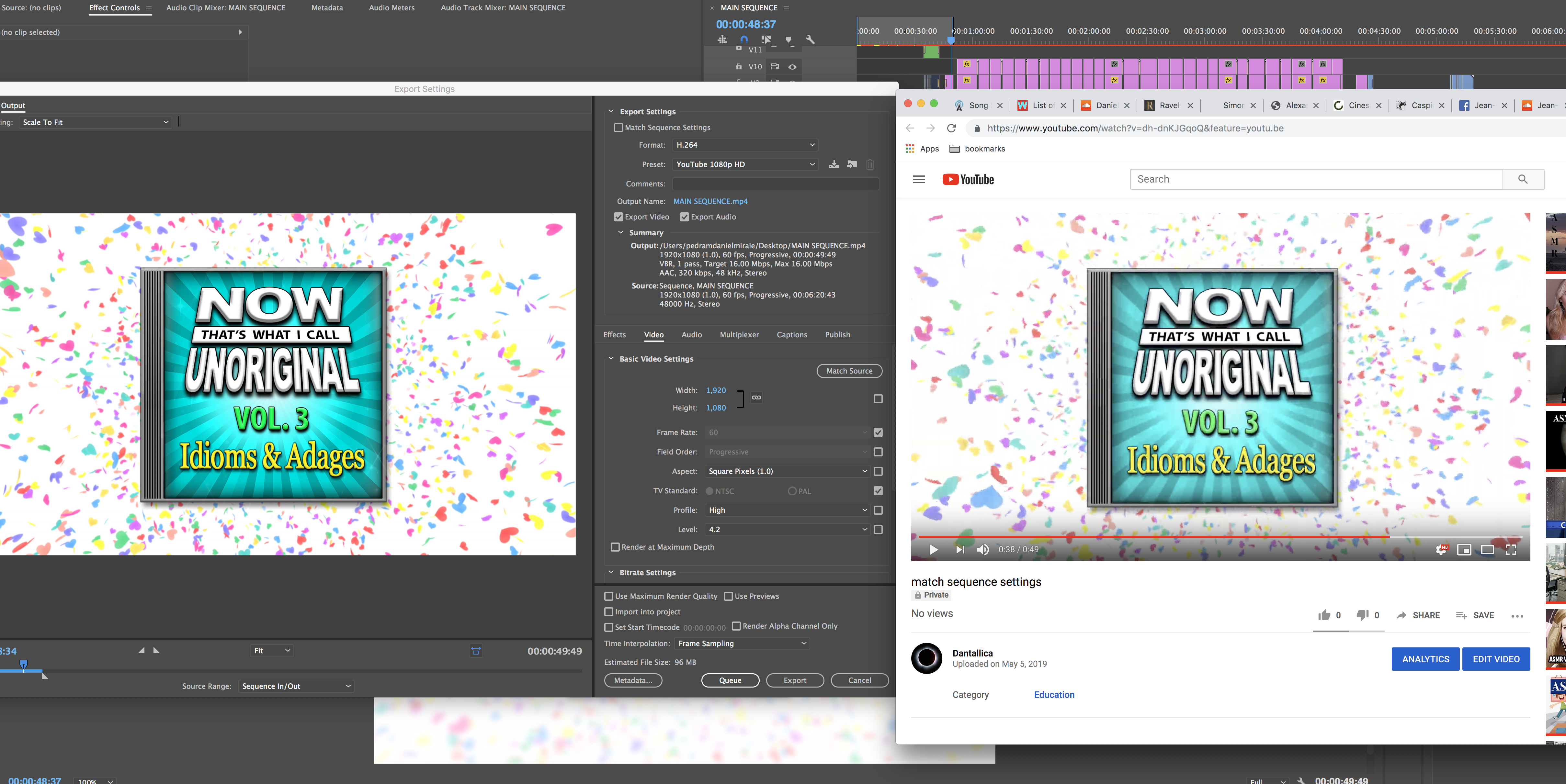Viewport: 1566px width, 784px height.
Task: Open the Scale To Fit dropdown
Action: click(x=95, y=122)
